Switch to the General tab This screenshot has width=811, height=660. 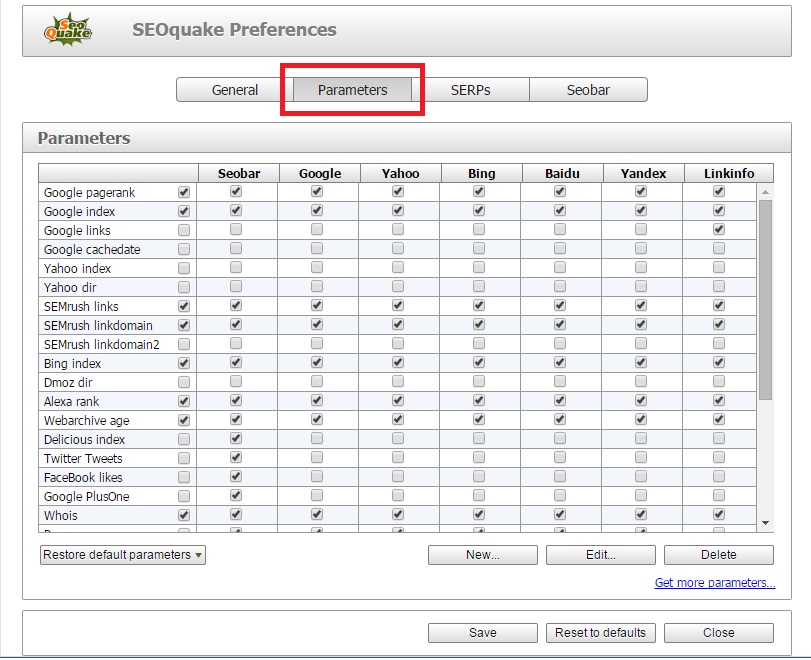pyautogui.click(x=235, y=90)
